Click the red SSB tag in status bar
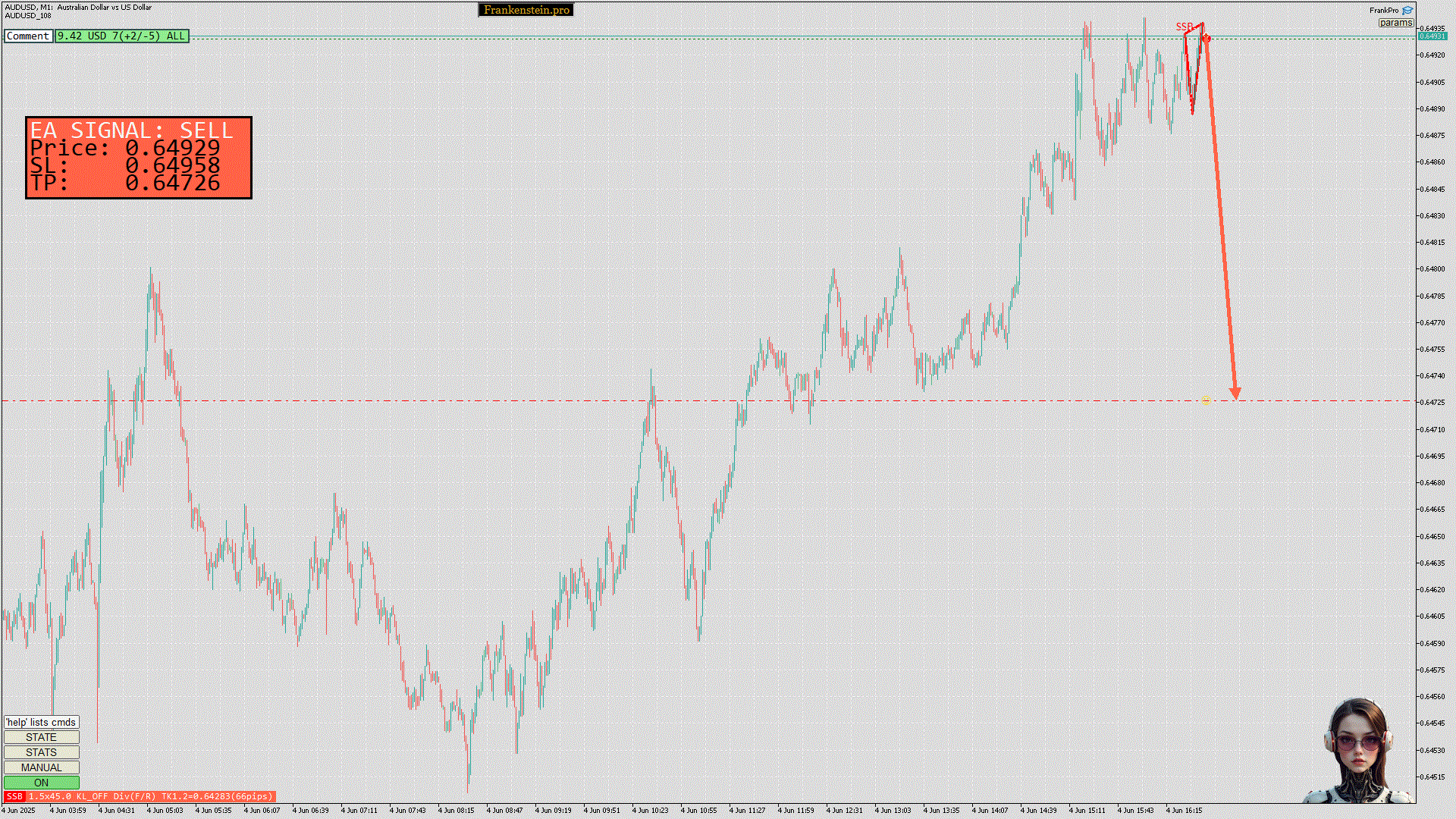This screenshot has height=819, width=1456. [x=14, y=796]
